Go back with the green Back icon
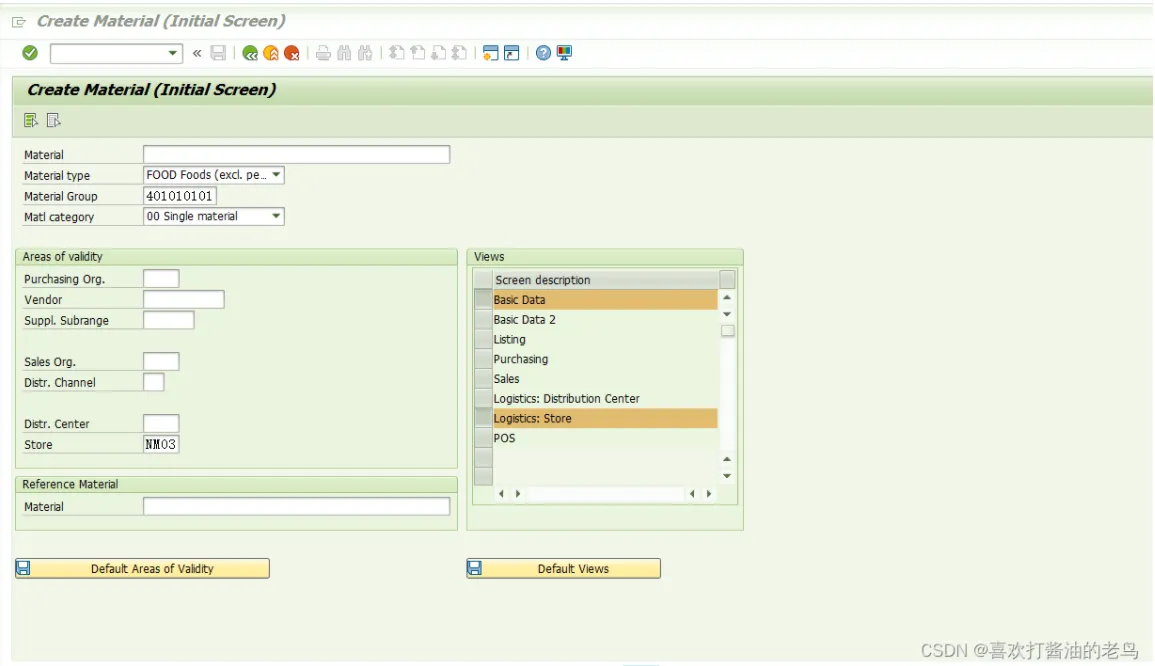This screenshot has width=1155, height=666. tap(250, 53)
